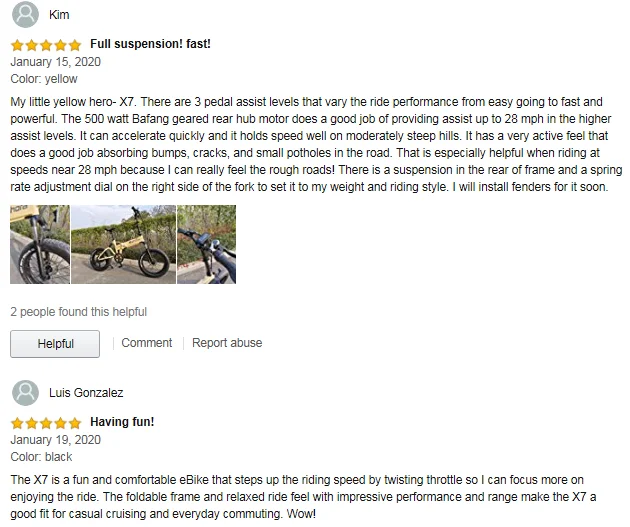Click the stars beside "Having fun!"

(46, 423)
